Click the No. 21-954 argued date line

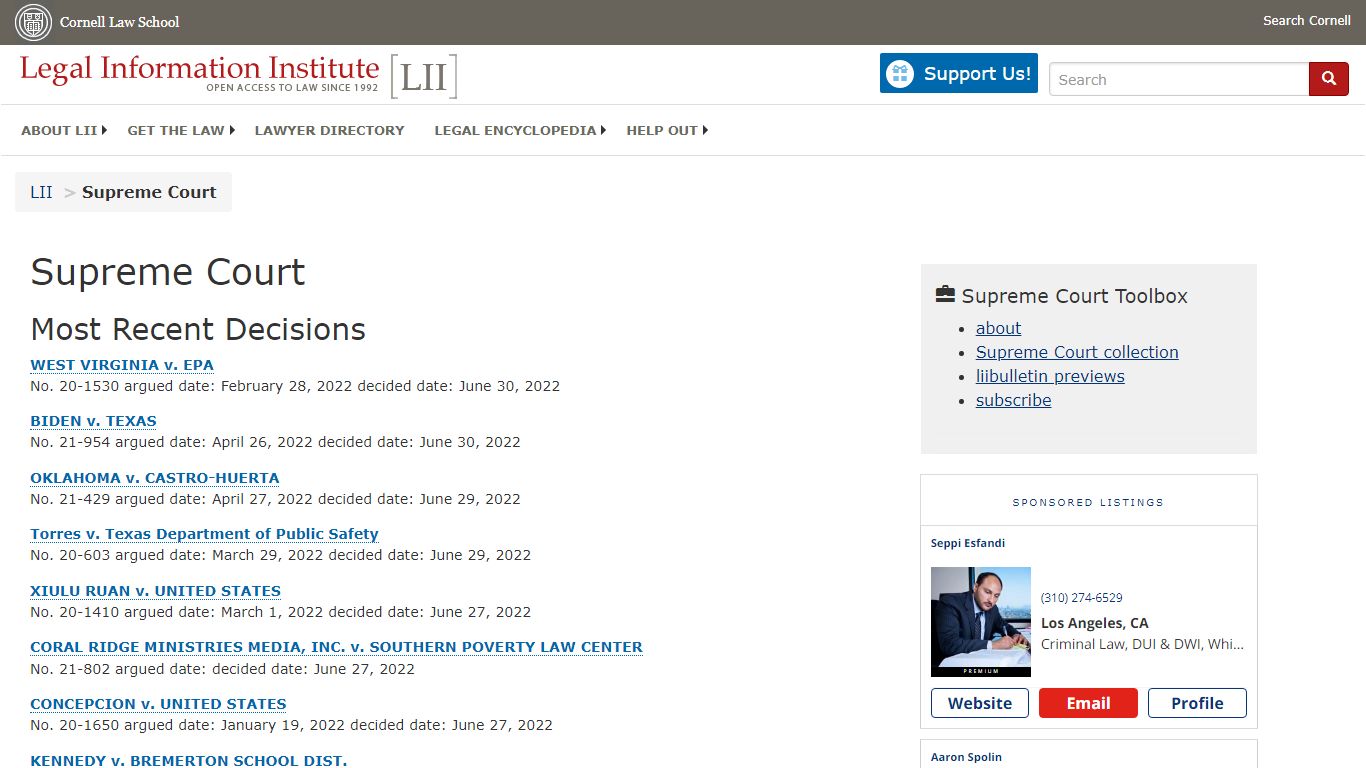tap(275, 442)
